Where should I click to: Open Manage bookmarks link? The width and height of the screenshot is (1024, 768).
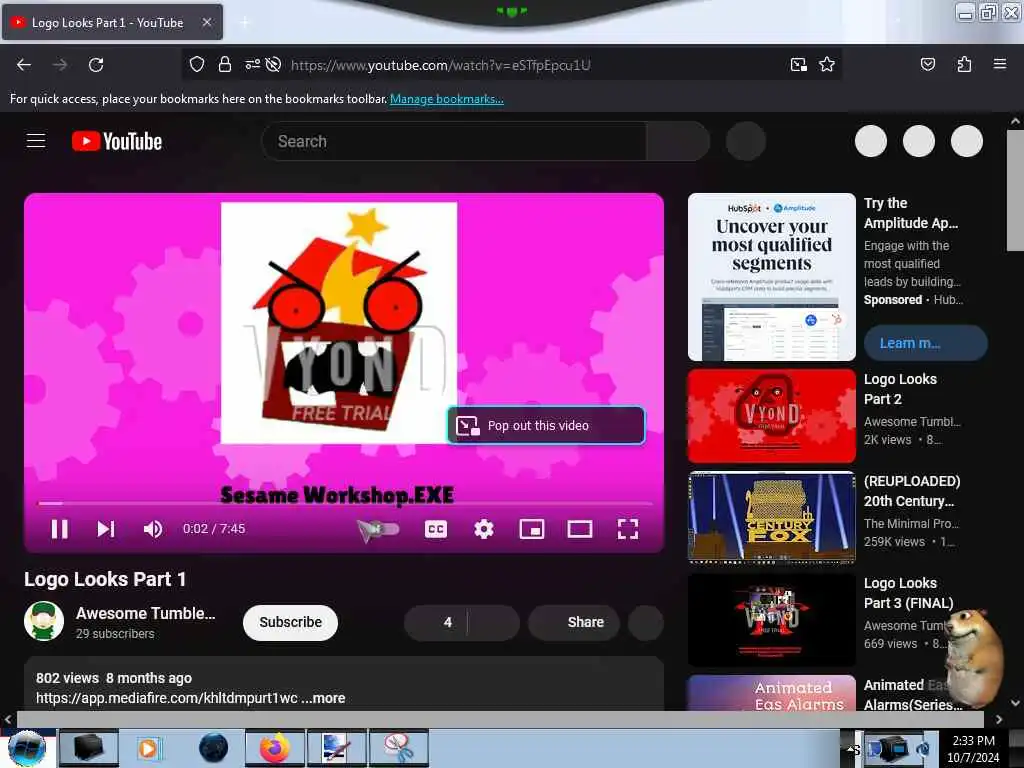coord(447,99)
